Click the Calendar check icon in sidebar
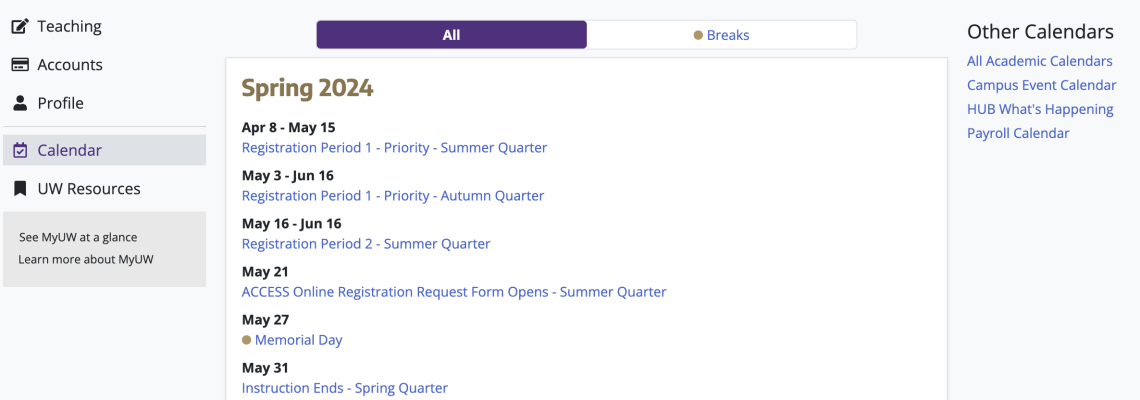The height and width of the screenshot is (400, 1140). [x=20, y=151]
